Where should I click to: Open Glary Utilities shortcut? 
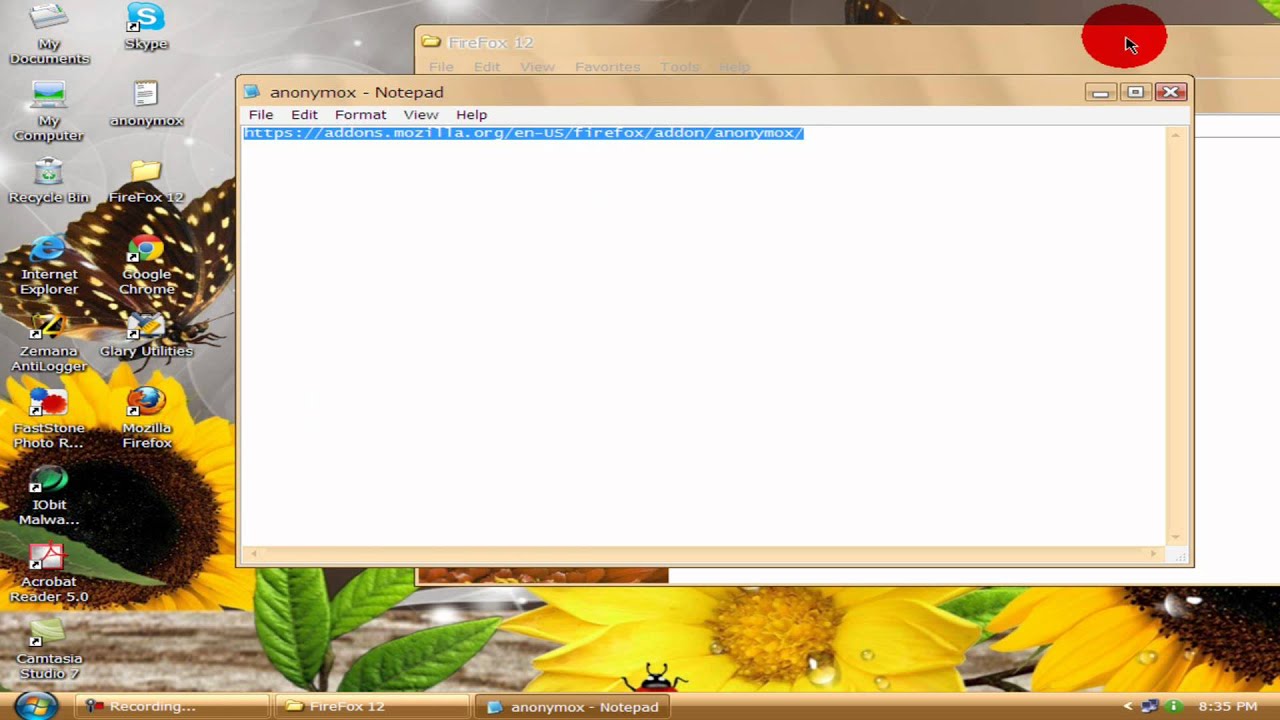tap(146, 335)
